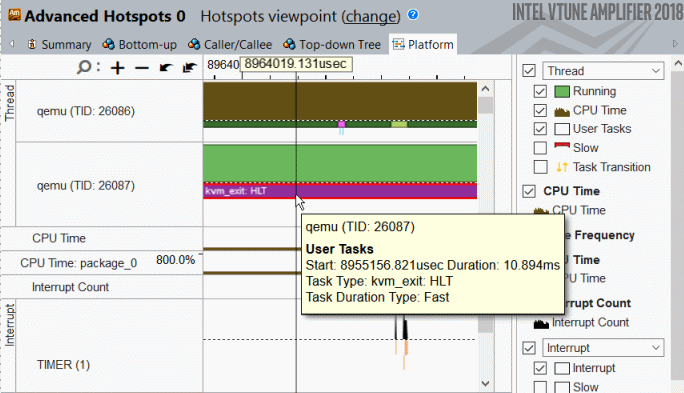
Task: Open the Summary tab
Action: coord(59,44)
